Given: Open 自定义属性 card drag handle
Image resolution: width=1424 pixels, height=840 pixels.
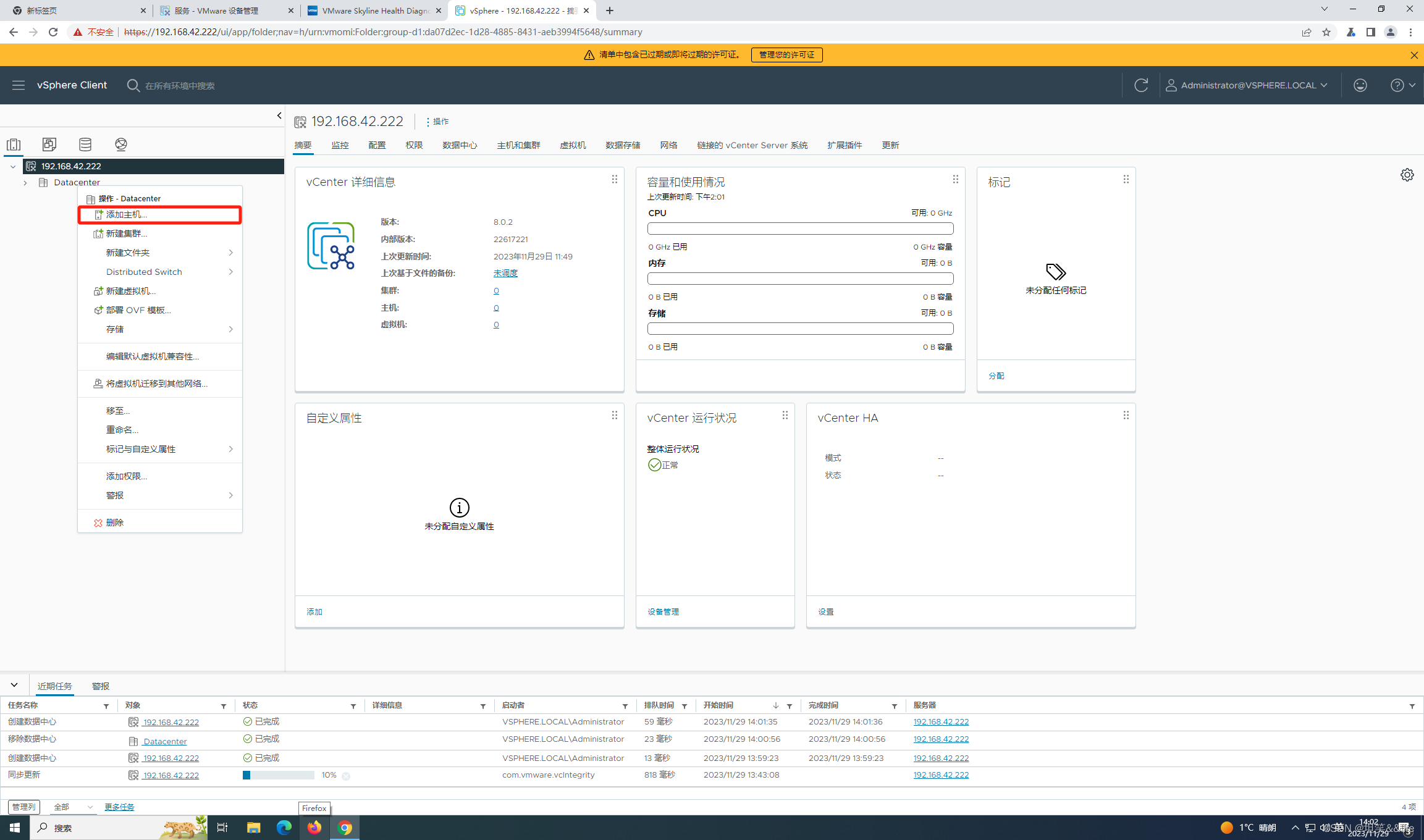Looking at the screenshot, I should [614, 415].
